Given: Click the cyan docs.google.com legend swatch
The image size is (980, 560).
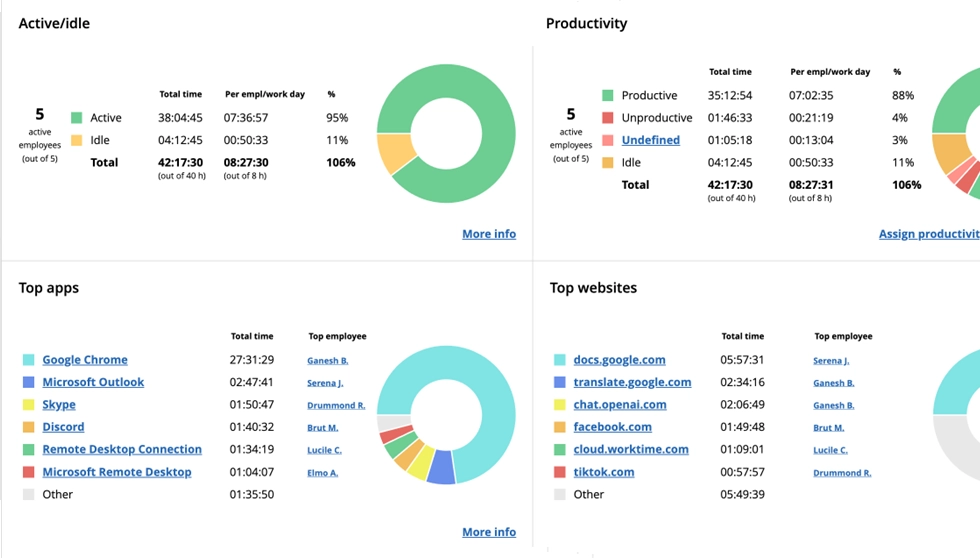Looking at the screenshot, I should pyautogui.click(x=559, y=360).
